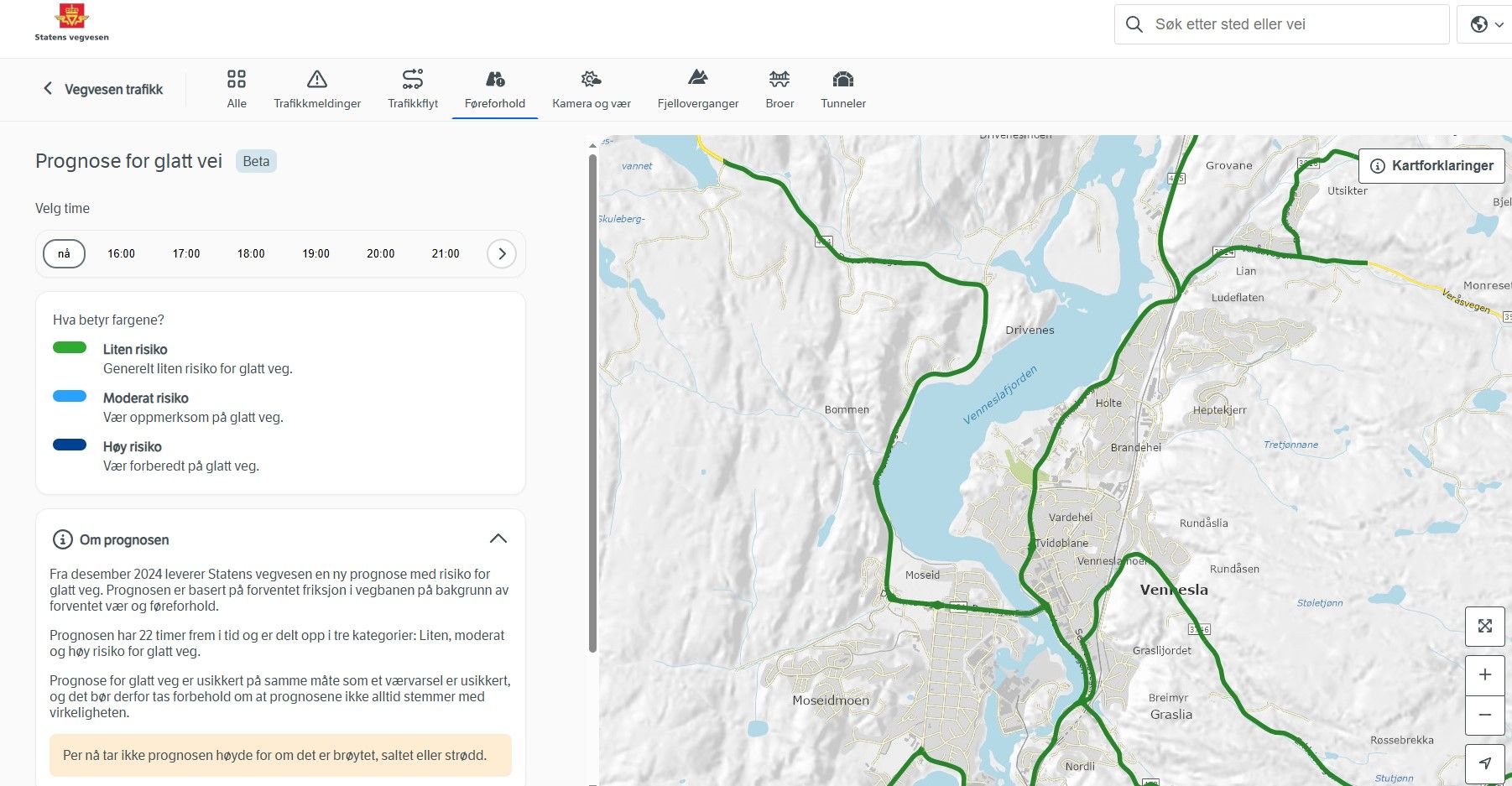The image size is (1512, 786).
Task: Collapse the Om prognosen section
Action: coord(498,539)
